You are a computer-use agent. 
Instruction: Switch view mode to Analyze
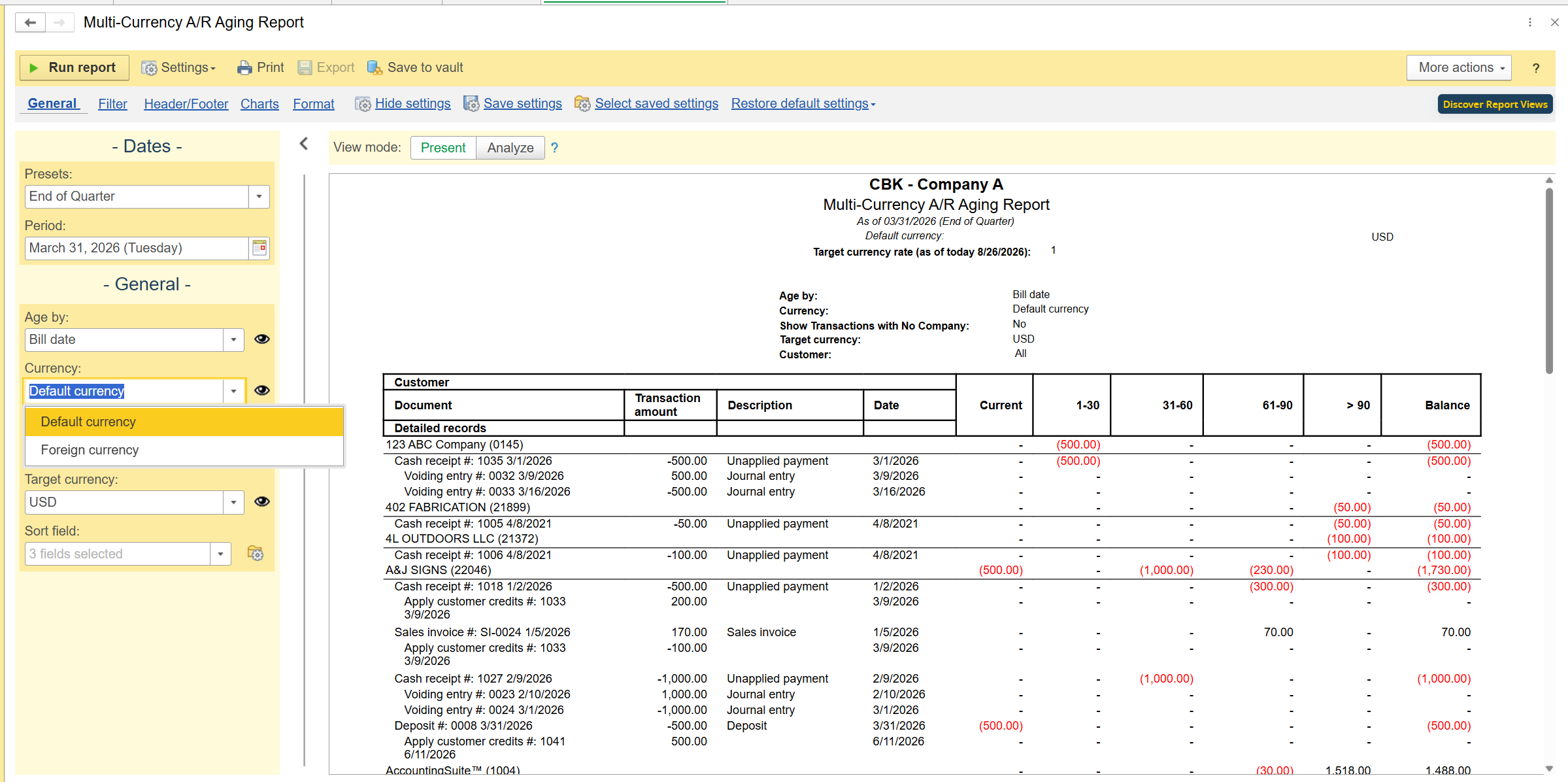[x=510, y=148]
